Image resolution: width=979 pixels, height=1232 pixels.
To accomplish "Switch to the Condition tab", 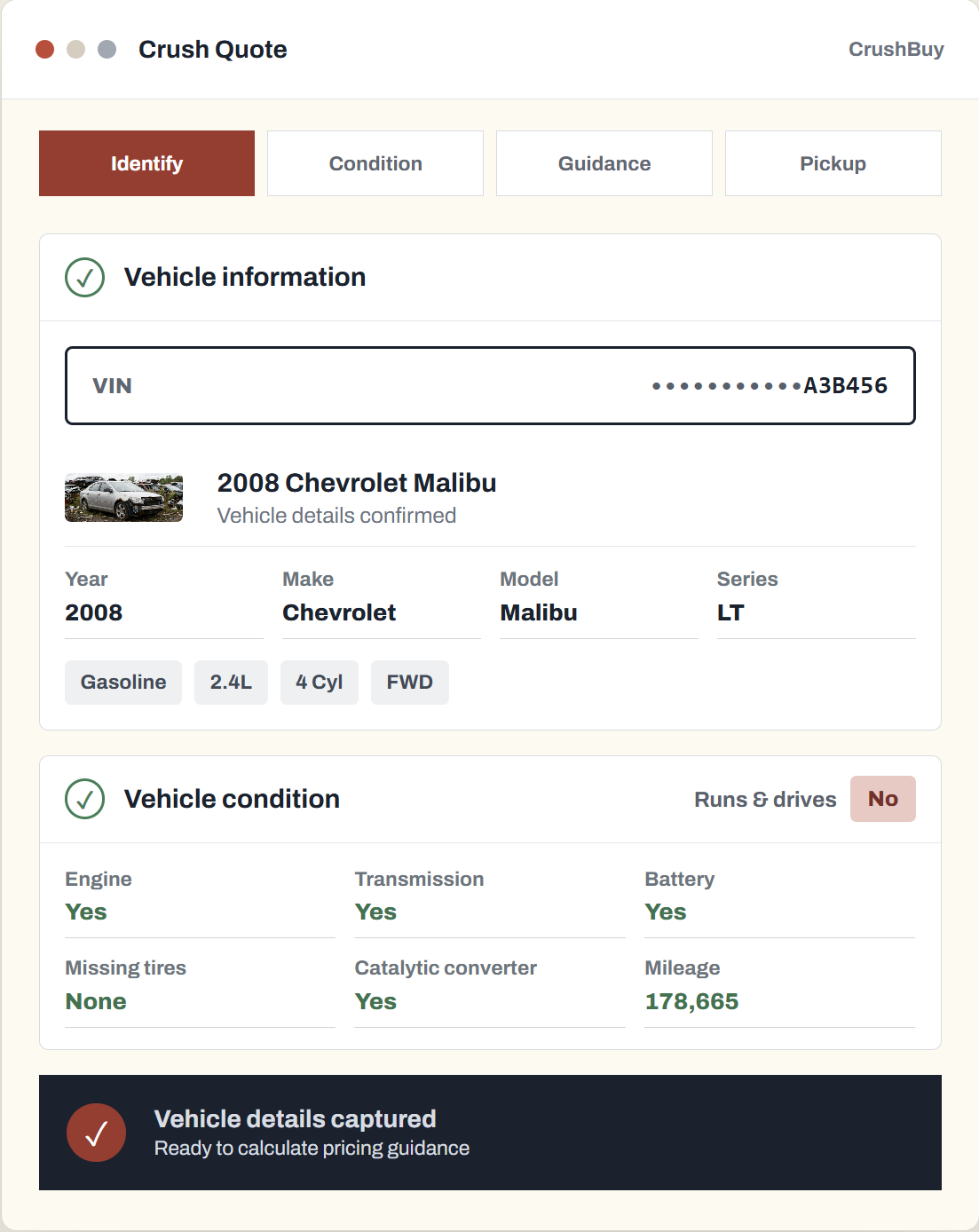I will [375, 163].
